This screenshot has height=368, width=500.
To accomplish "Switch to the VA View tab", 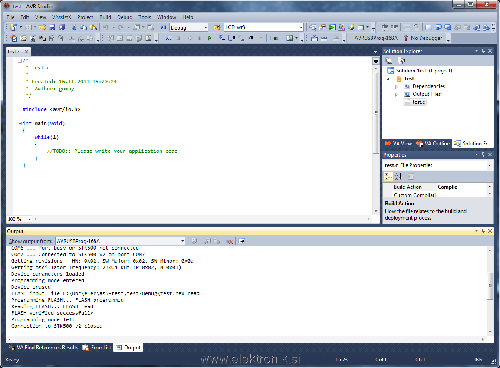I will [398, 143].
